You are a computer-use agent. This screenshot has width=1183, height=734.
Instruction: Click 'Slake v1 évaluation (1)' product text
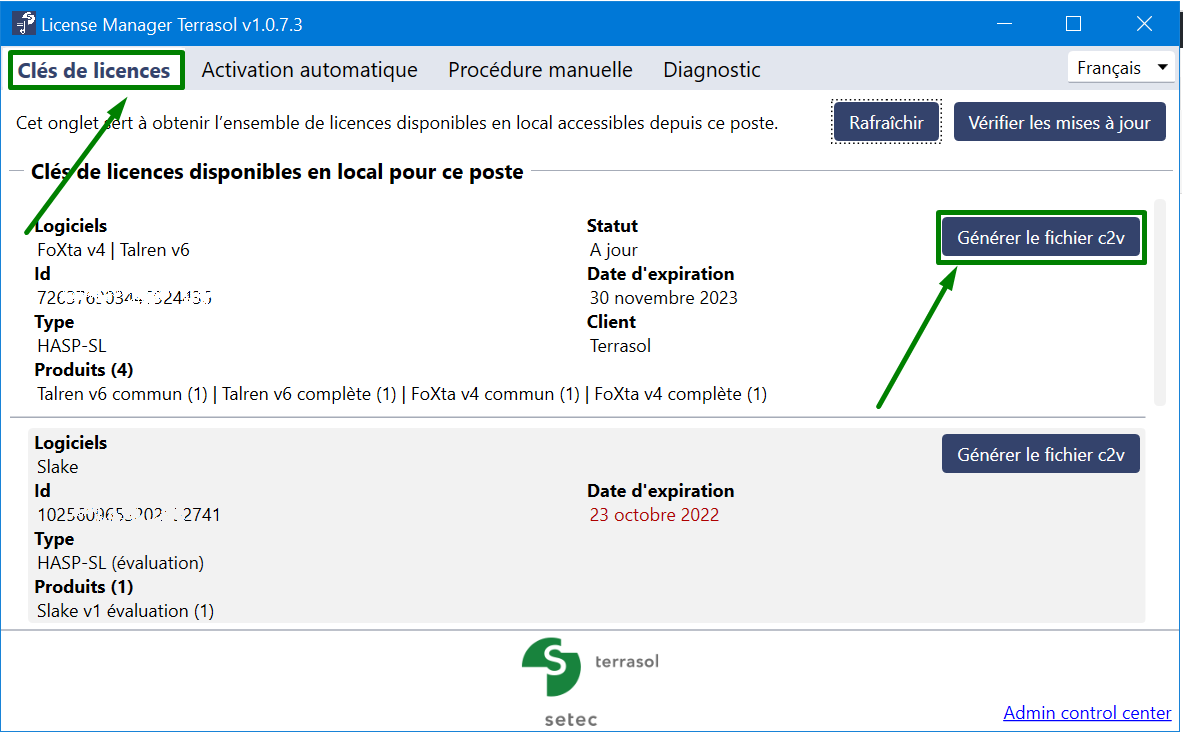125,611
